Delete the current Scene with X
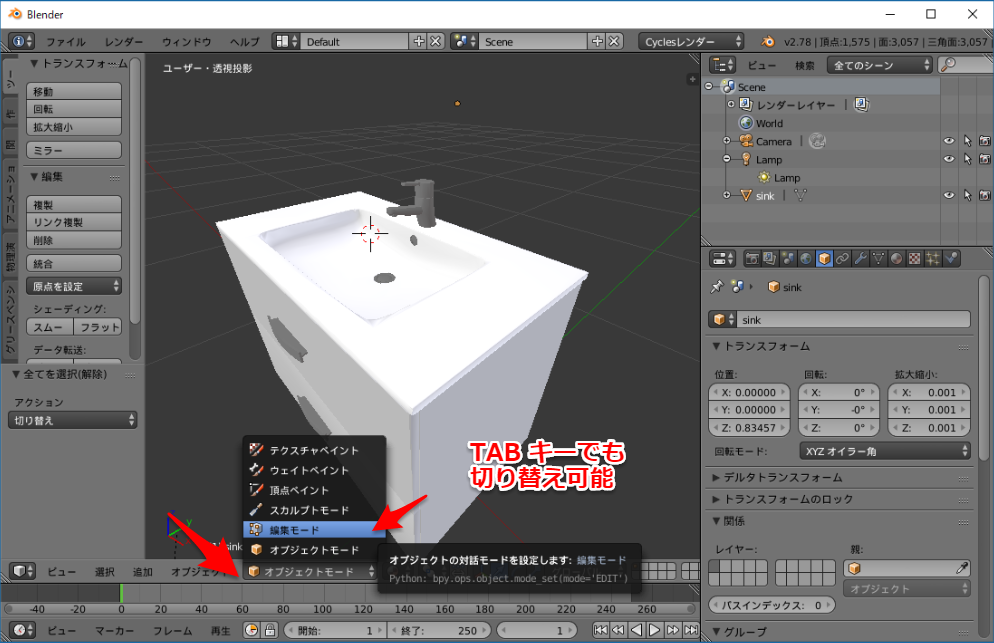 (614, 41)
